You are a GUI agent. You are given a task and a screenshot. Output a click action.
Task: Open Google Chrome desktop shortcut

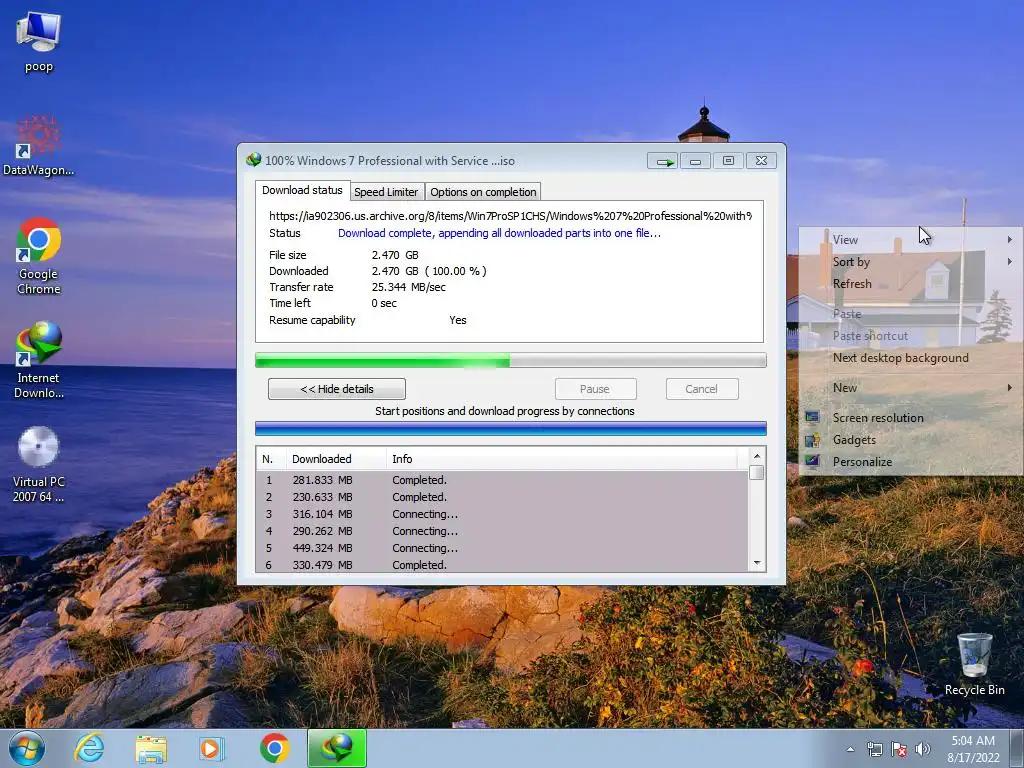click(x=39, y=256)
